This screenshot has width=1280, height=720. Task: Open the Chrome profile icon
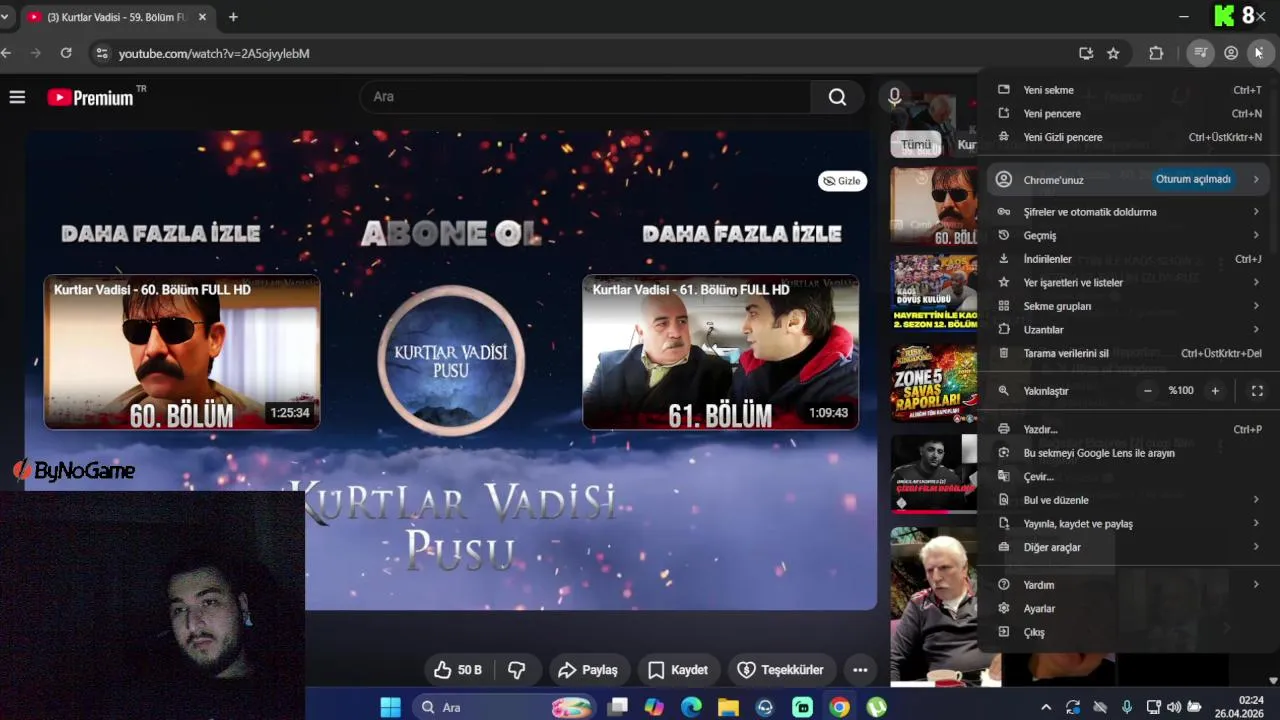pyautogui.click(x=1231, y=53)
